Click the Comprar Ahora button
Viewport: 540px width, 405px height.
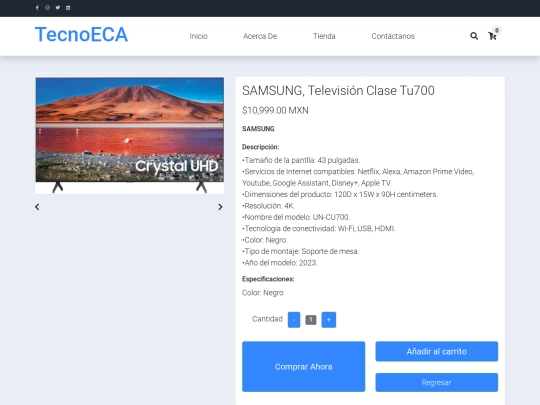tap(303, 366)
